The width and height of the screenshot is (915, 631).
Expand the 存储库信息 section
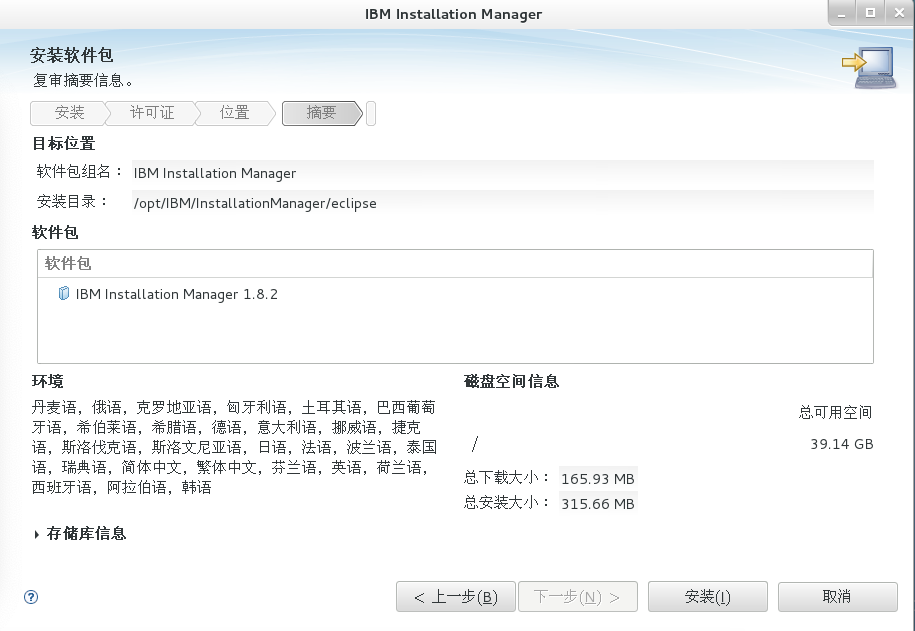[x=37, y=534]
